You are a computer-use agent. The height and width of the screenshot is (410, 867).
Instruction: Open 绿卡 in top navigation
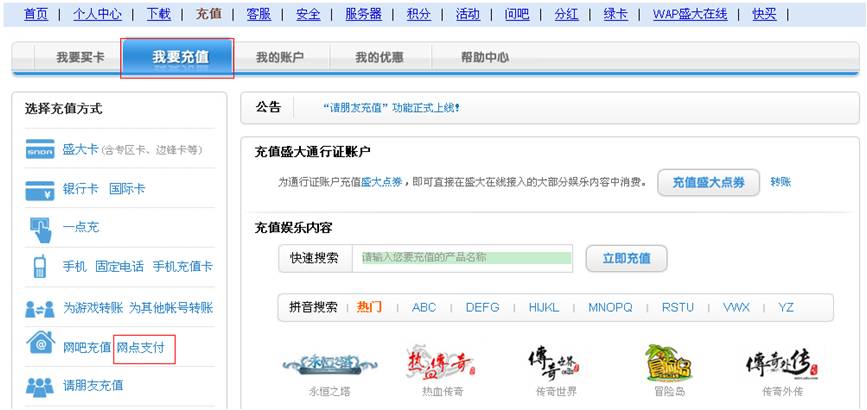(x=615, y=14)
